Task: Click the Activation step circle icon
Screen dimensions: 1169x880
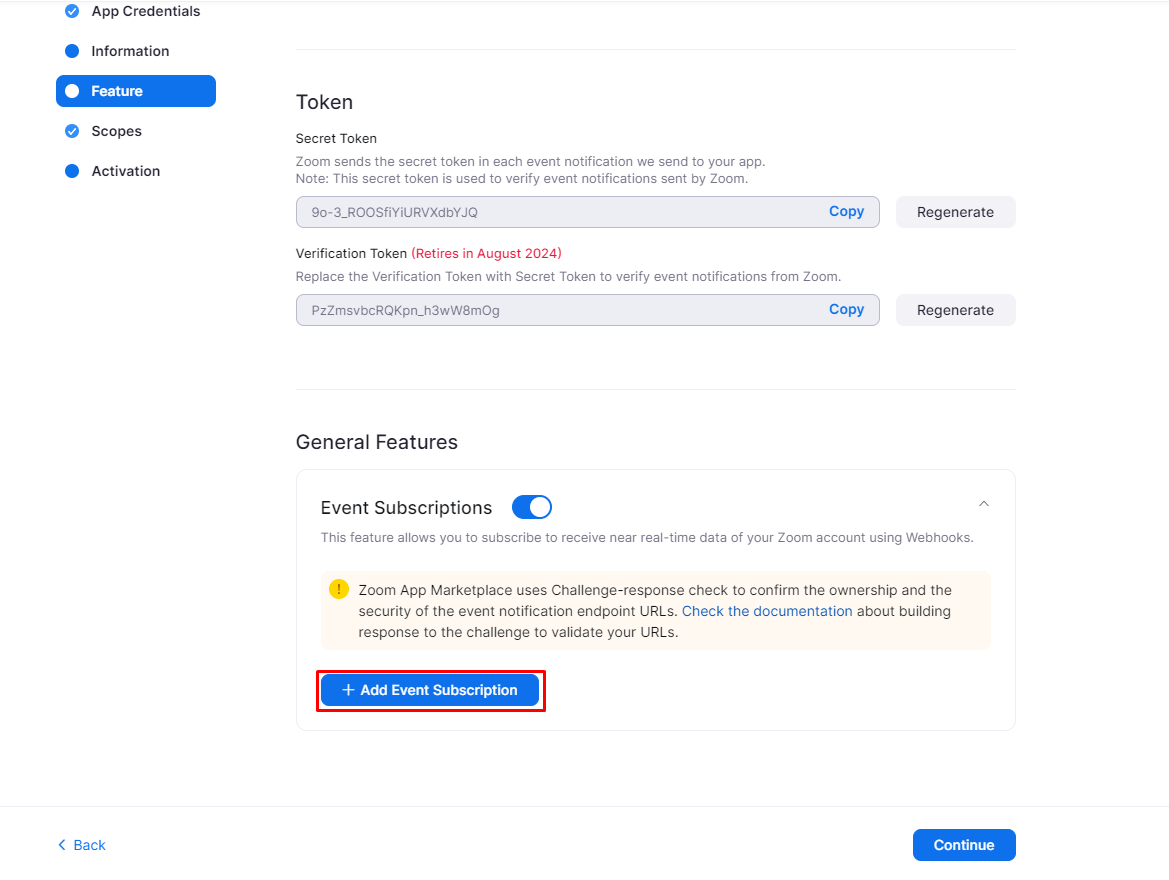Action: [72, 171]
